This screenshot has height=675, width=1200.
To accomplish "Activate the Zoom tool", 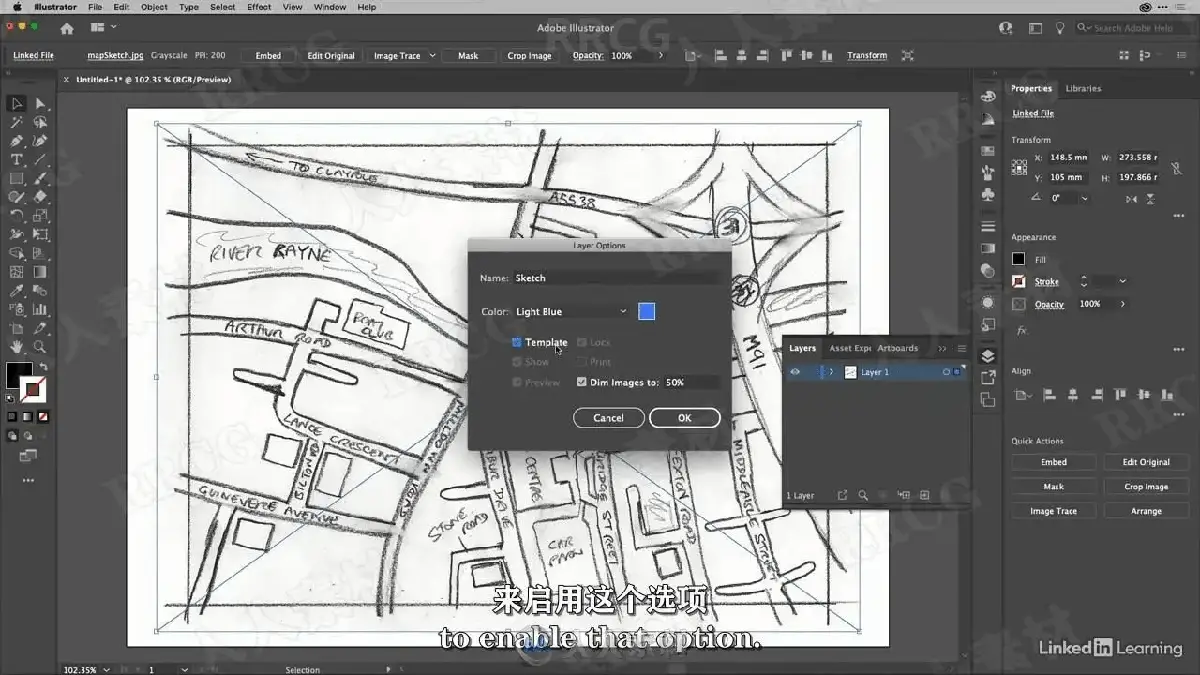I will tap(40, 347).
